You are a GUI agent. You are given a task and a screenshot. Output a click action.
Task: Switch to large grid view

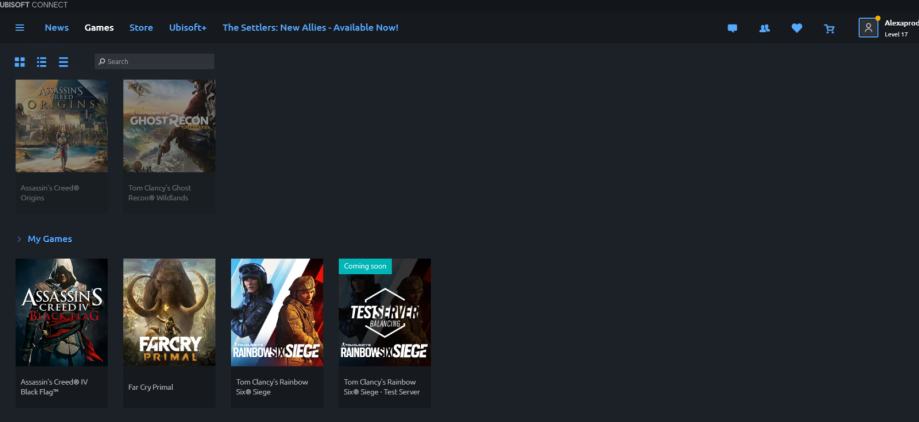19,62
